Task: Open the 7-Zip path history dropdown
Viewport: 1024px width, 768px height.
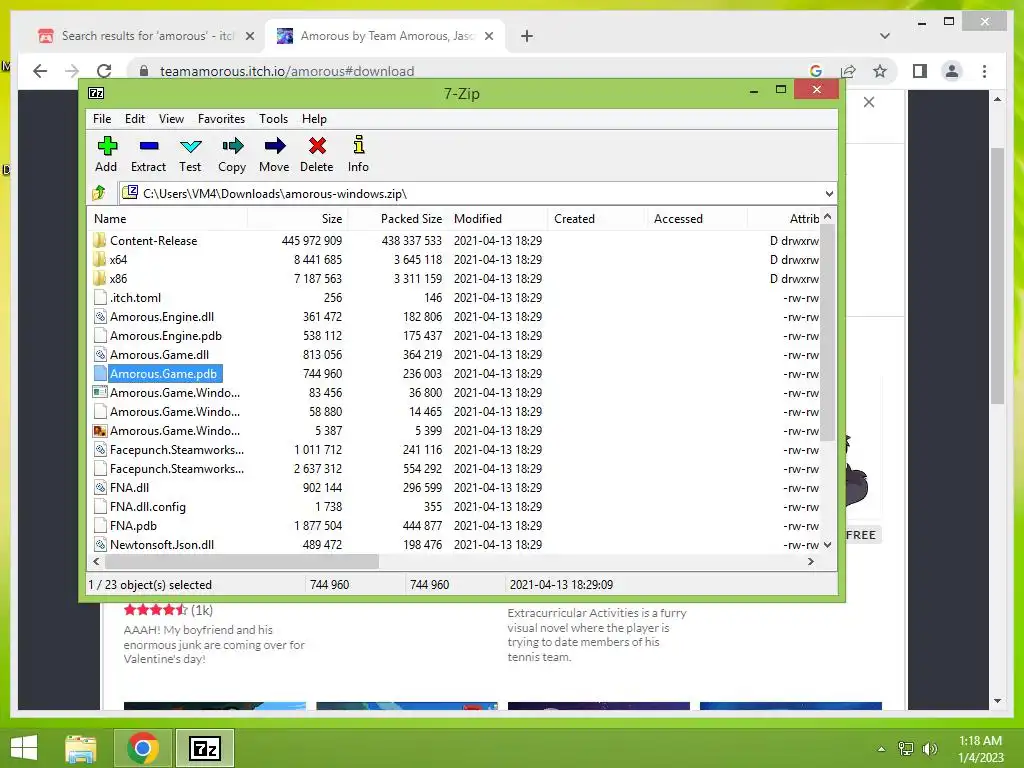Action: pos(829,193)
